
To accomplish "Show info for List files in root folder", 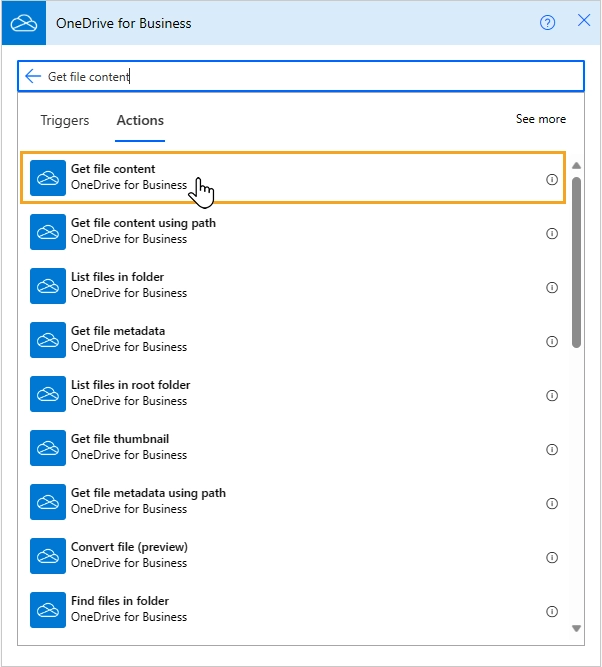I will [552, 396].
